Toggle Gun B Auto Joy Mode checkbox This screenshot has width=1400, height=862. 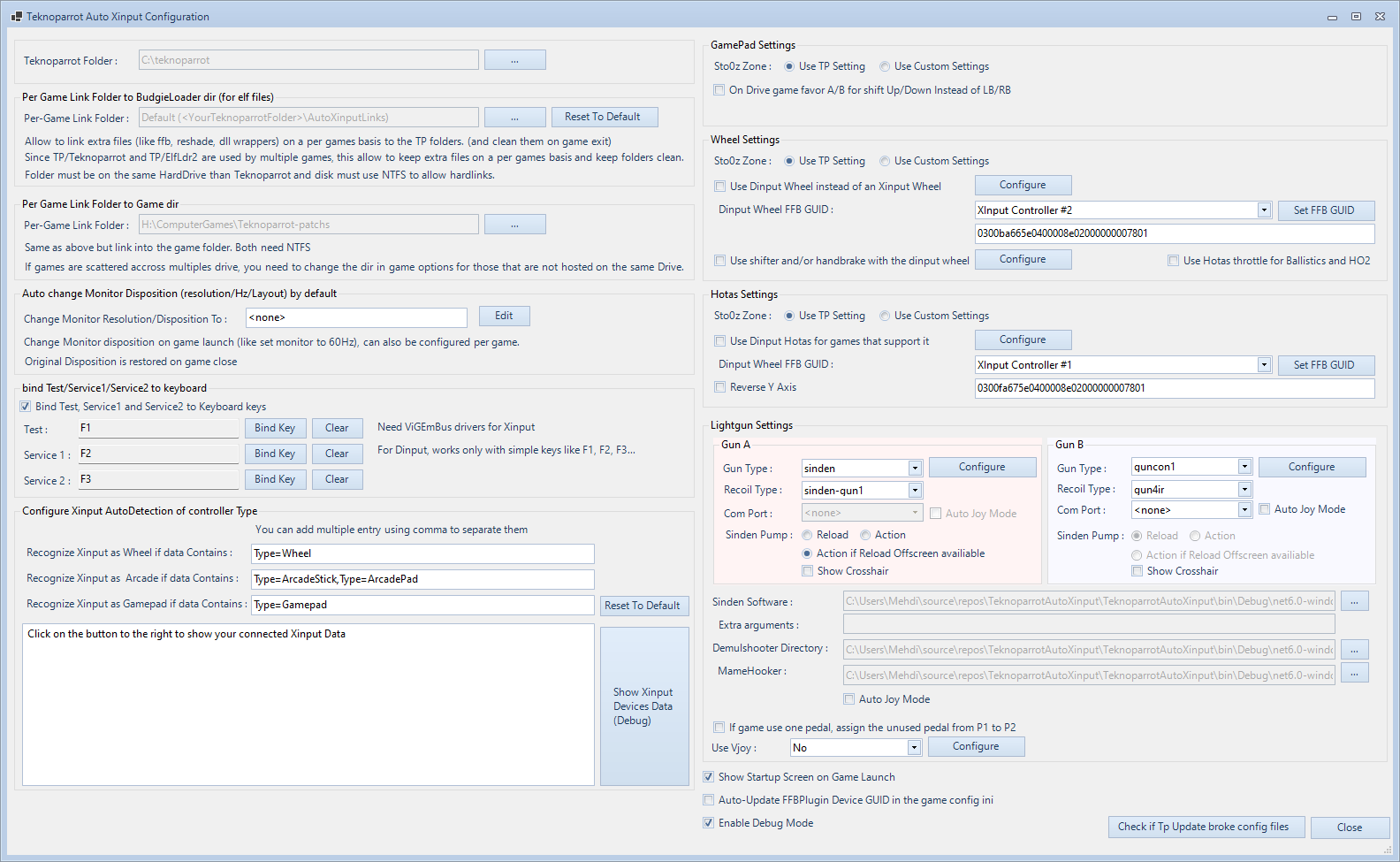click(x=1265, y=509)
